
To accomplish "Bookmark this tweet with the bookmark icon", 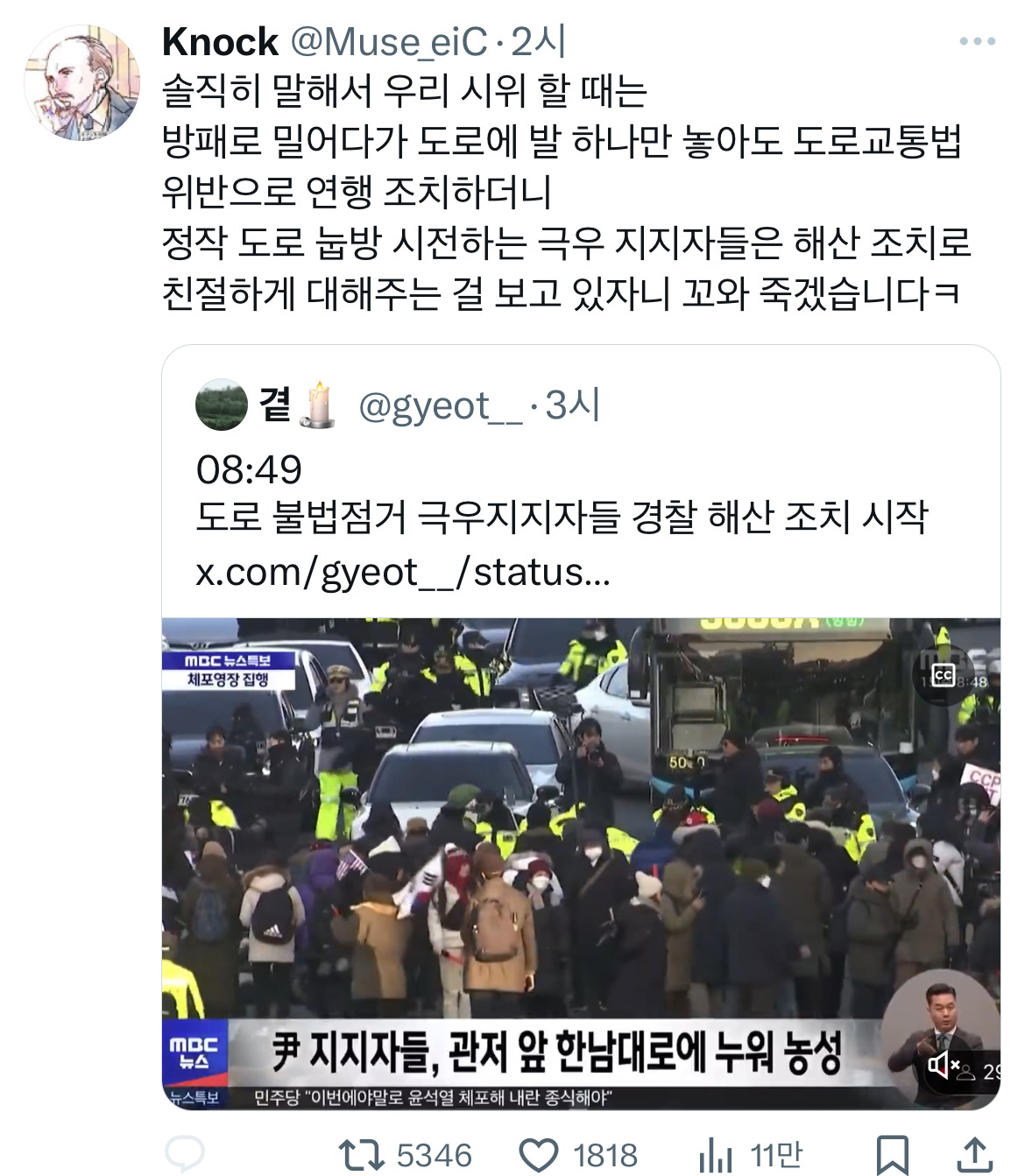I will click(892, 1155).
